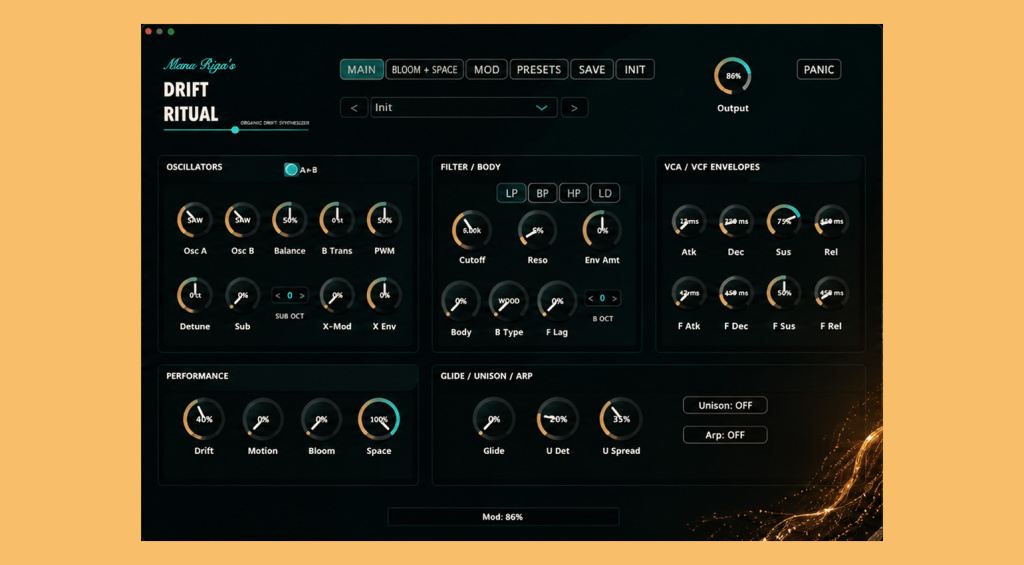Viewport: 1024px width, 565px height.
Task: Open the Init preset dropdown
Action: [x=464, y=108]
